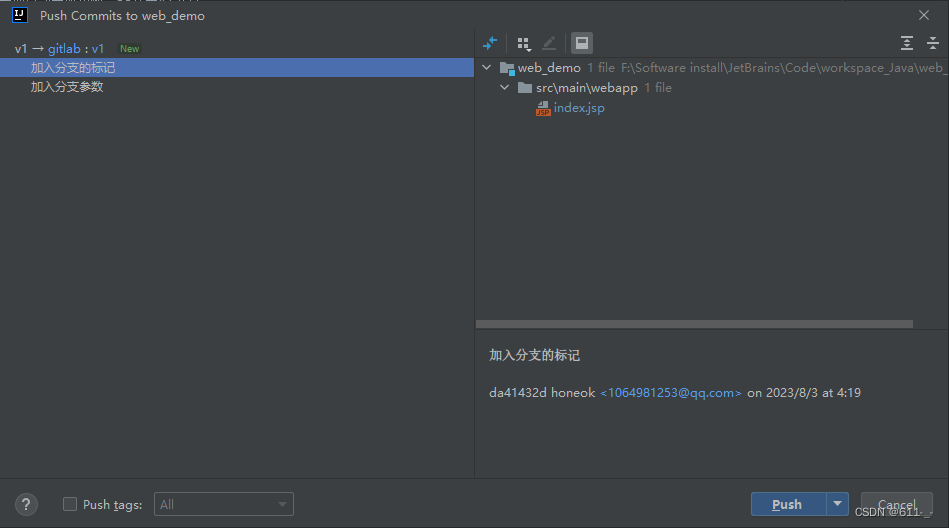Click the local v1 branch label
The width and height of the screenshot is (949, 528).
point(21,48)
